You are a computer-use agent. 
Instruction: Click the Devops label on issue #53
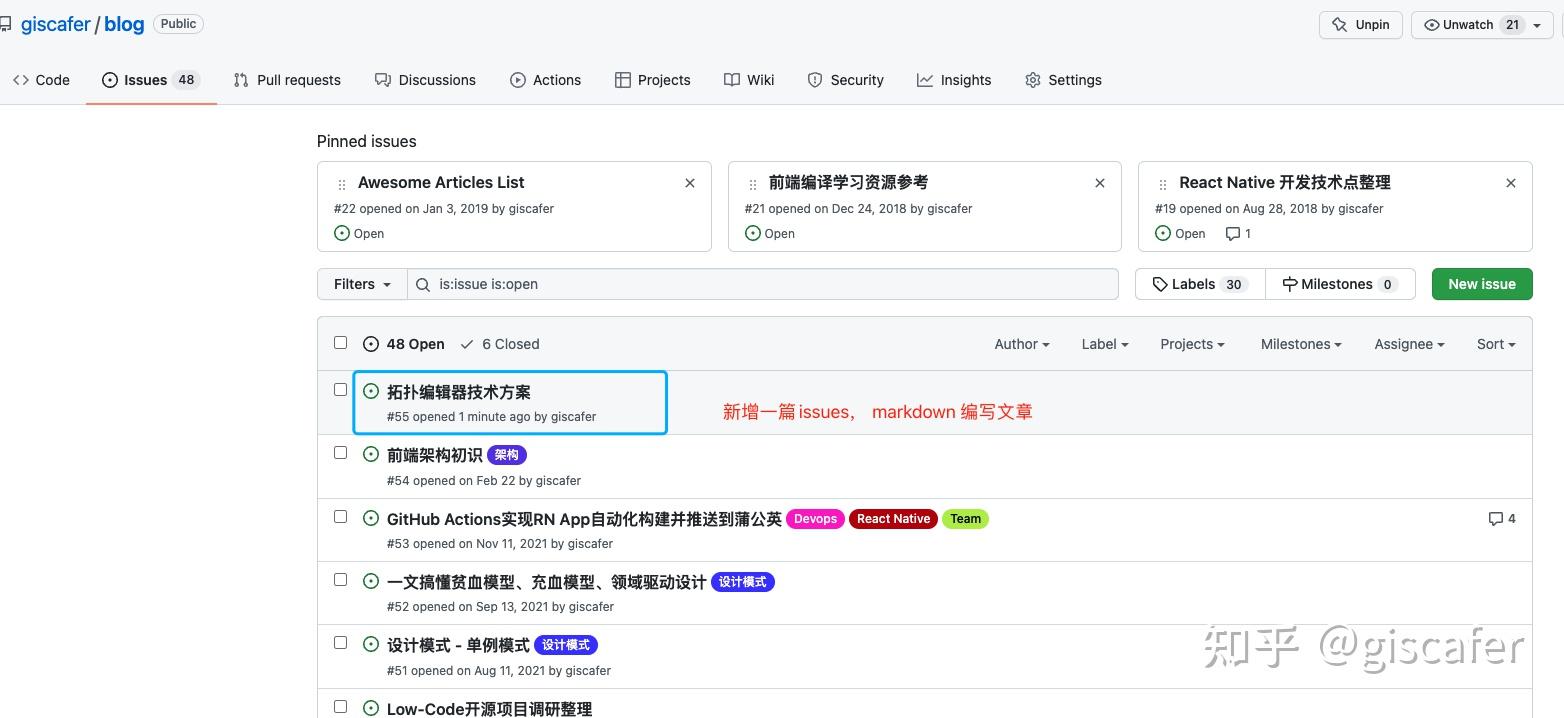[x=815, y=518]
